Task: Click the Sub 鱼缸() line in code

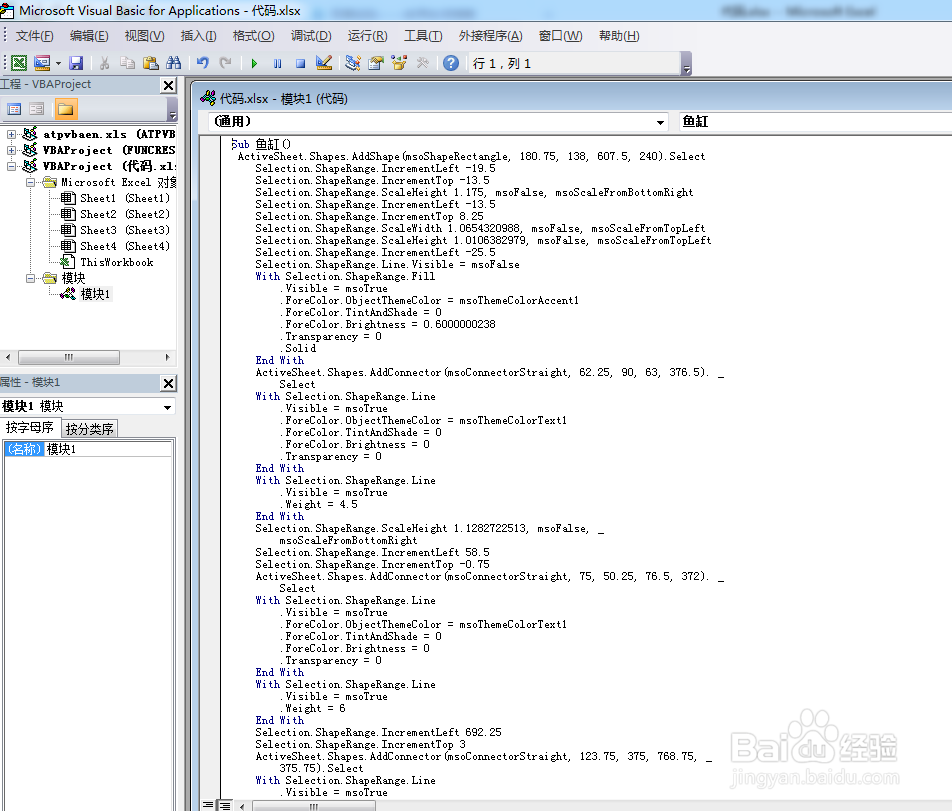Action: (260, 144)
